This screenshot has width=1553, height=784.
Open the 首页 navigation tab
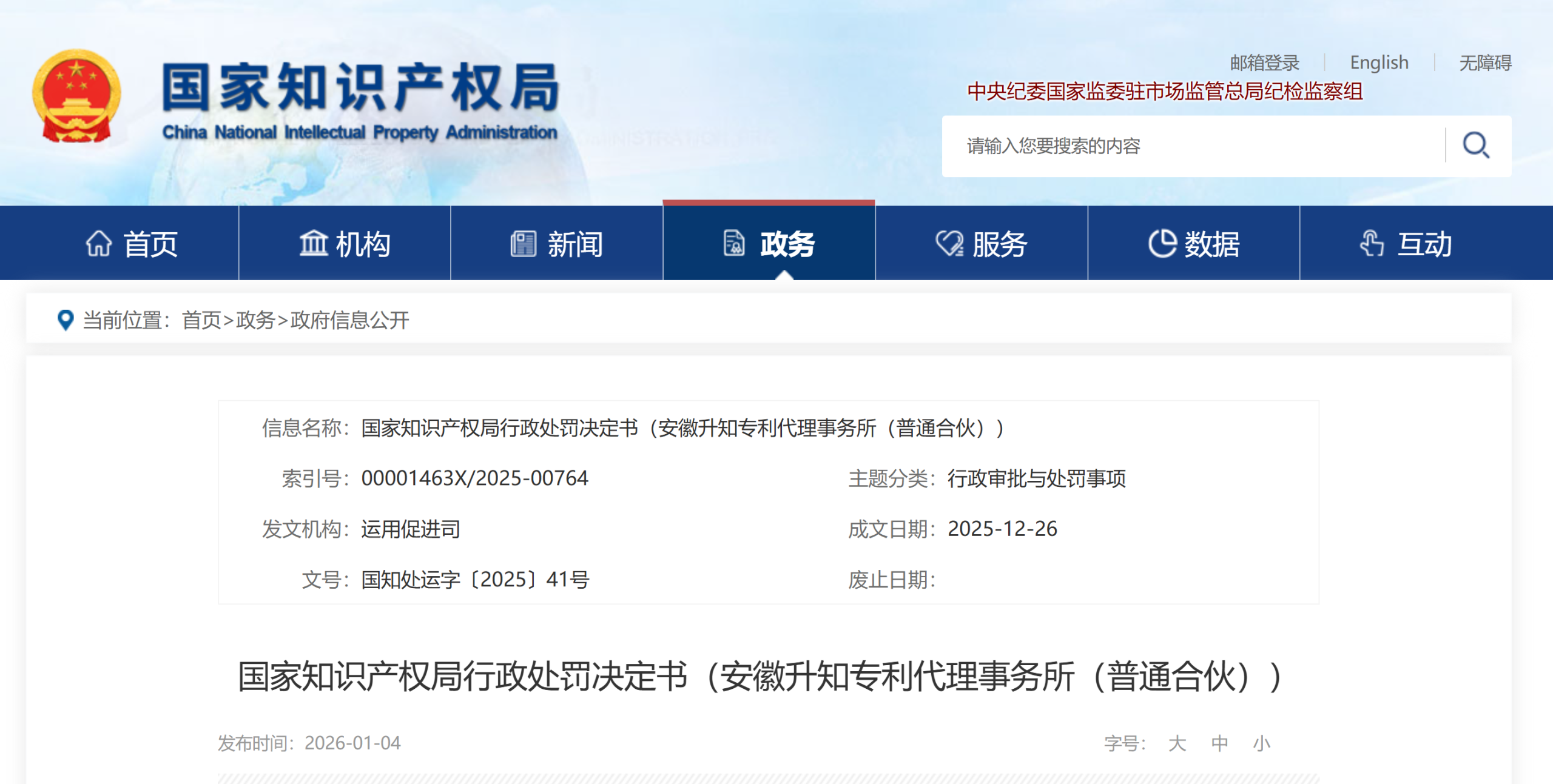119,243
